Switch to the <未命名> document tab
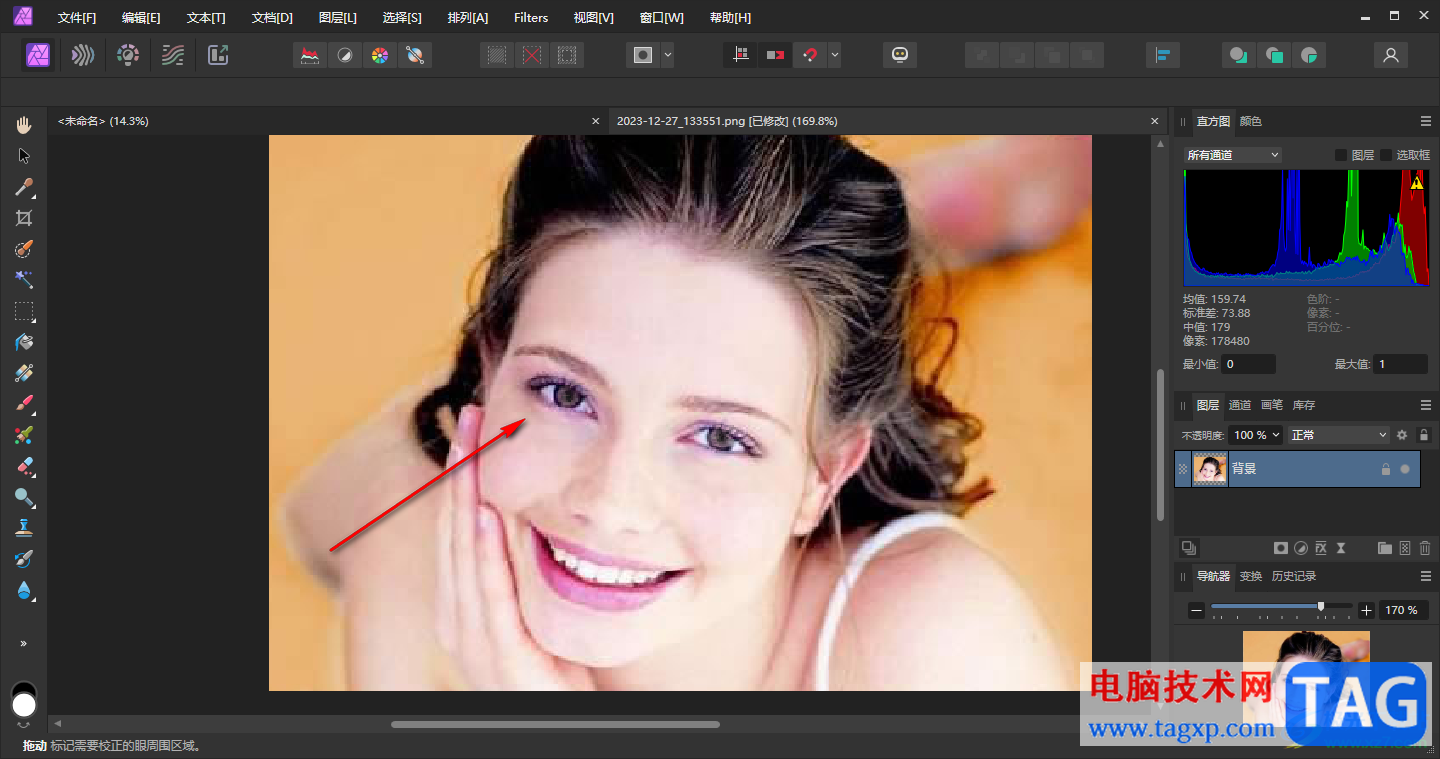 coord(104,121)
